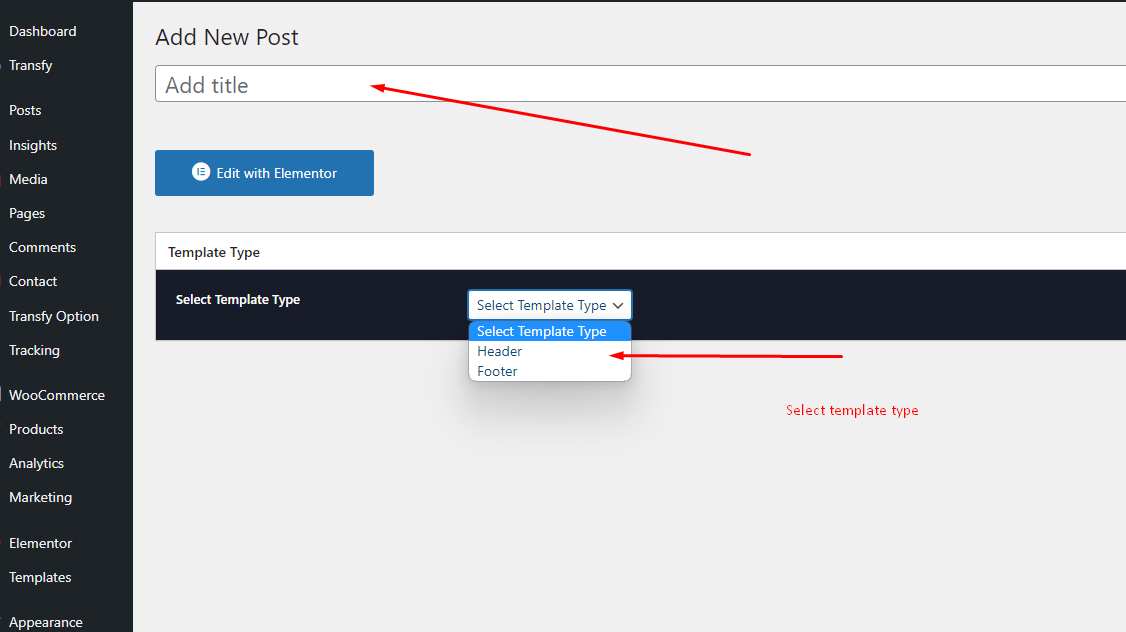The image size is (1126, 632).
Task: Open the Media library from the sidebar
Action: (x=27, y=179)
